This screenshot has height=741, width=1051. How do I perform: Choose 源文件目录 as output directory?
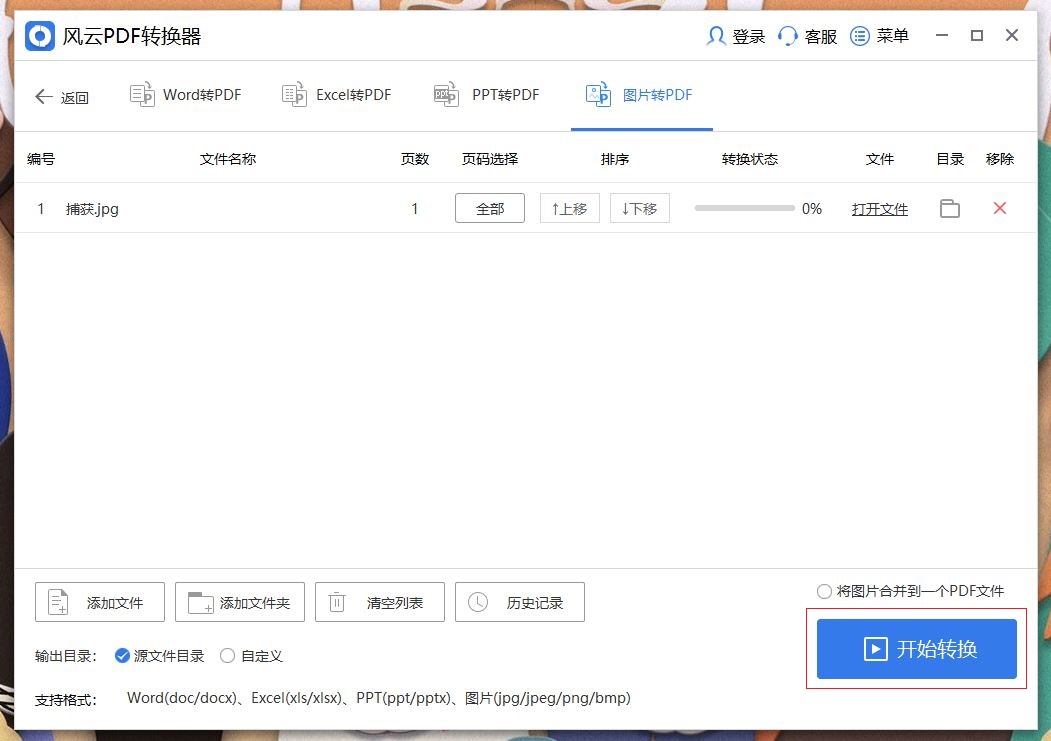121,655
